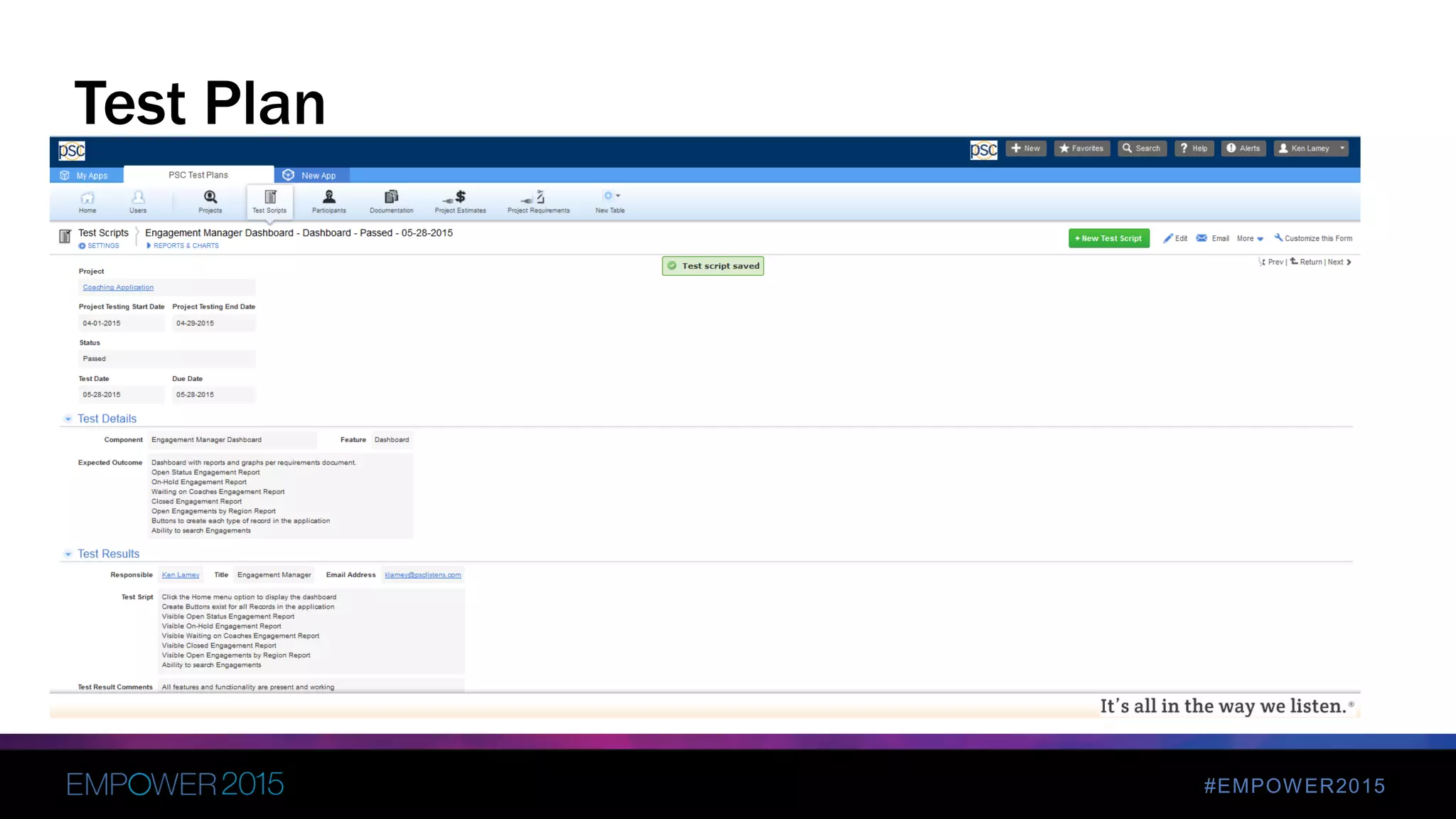Click the Reports & Charts link
The image size is (1456, 819).
[186, 246]
